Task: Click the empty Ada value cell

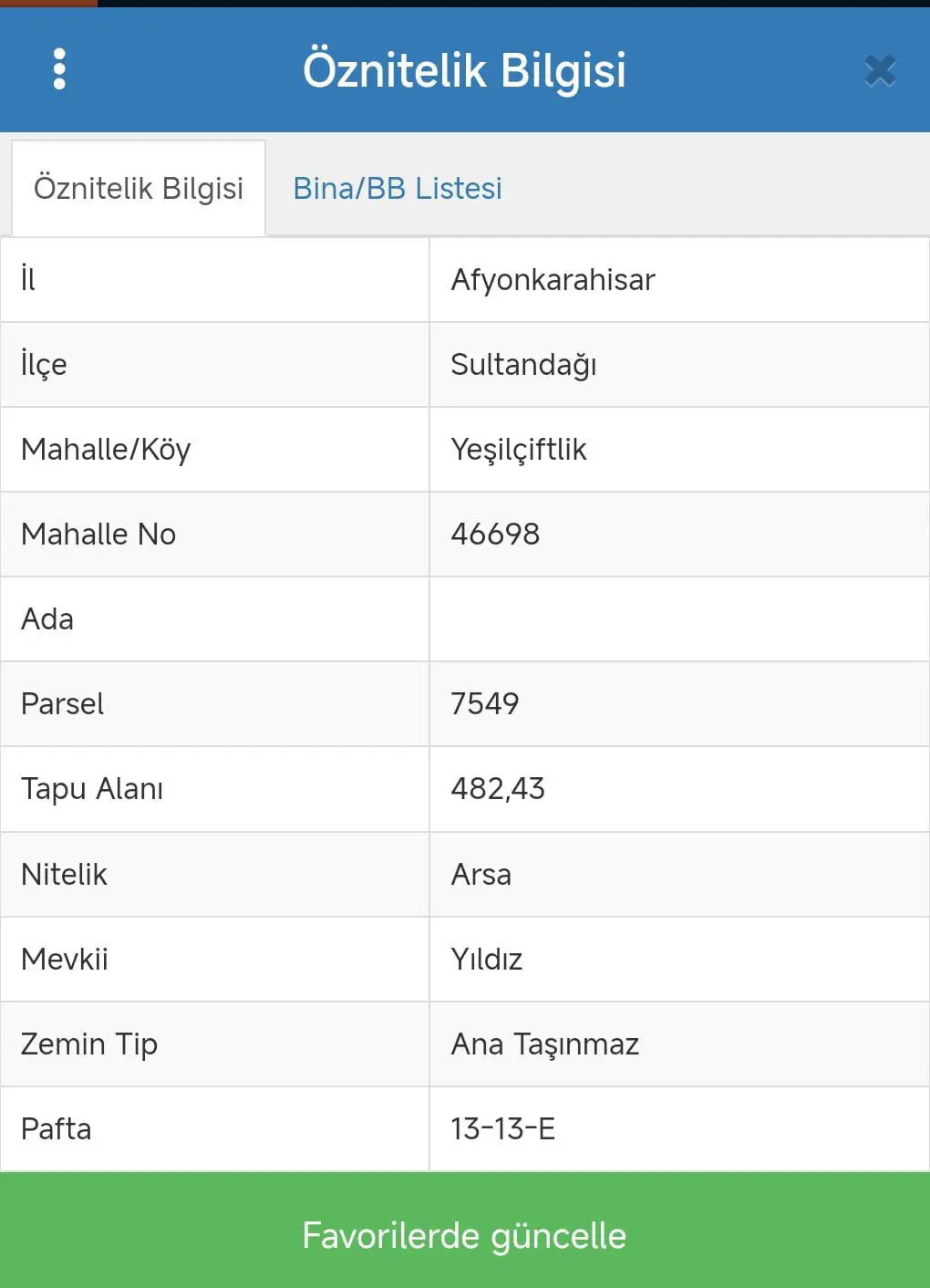Action: [679, 619]
